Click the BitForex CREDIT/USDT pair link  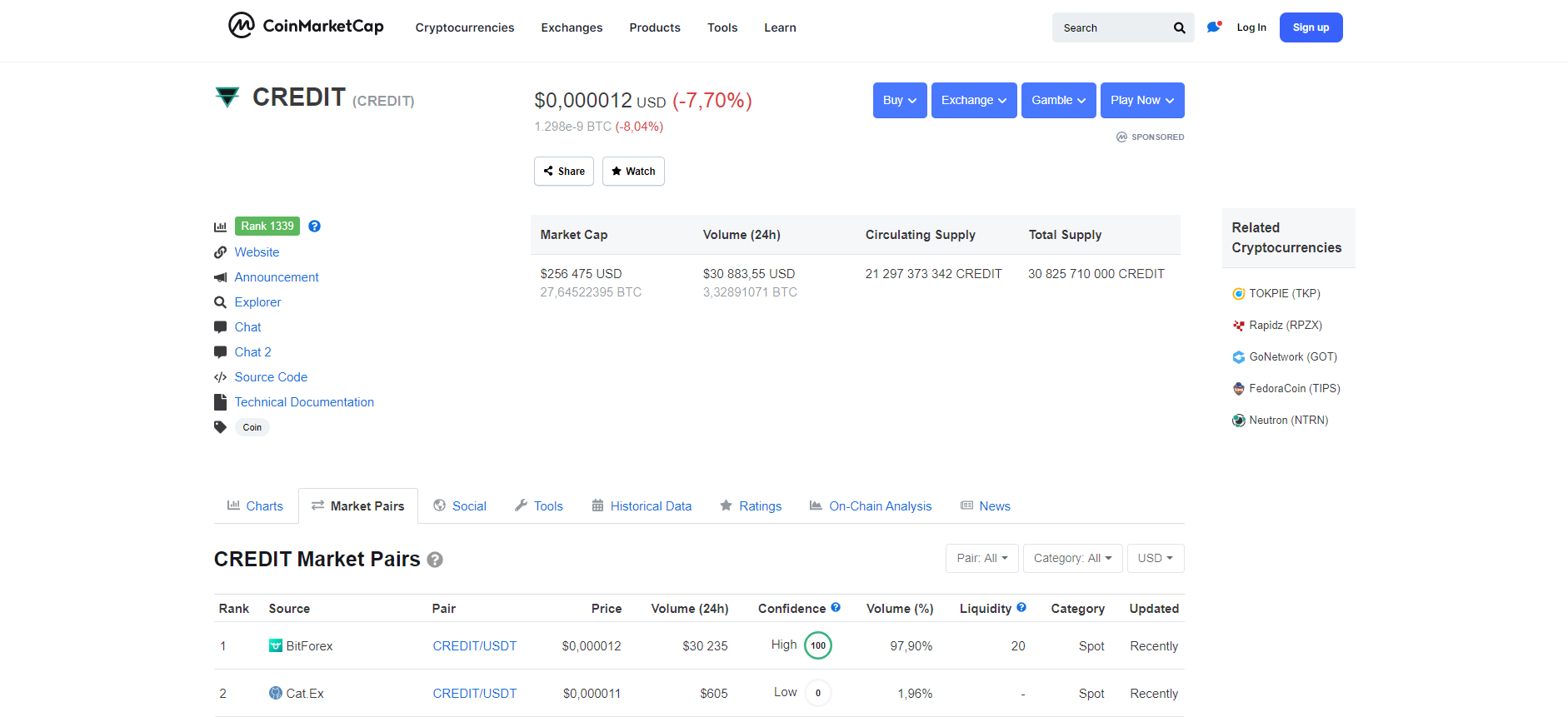(x=475, y=646)
